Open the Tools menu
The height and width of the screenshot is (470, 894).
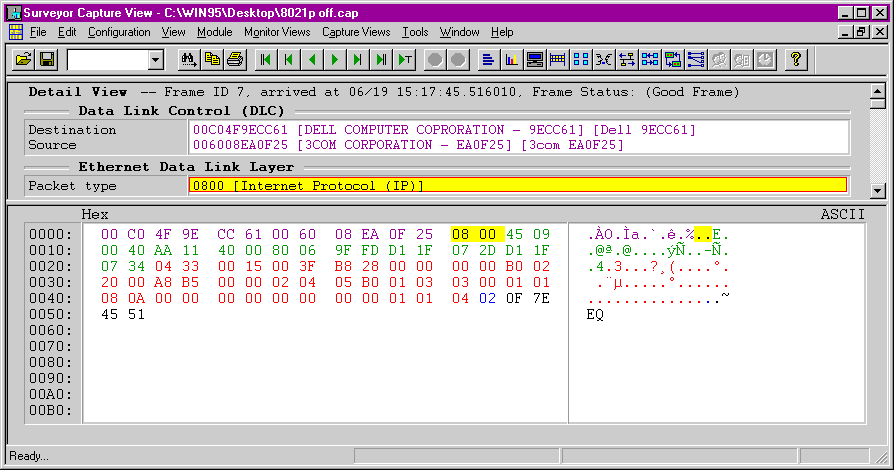[414, 32]
